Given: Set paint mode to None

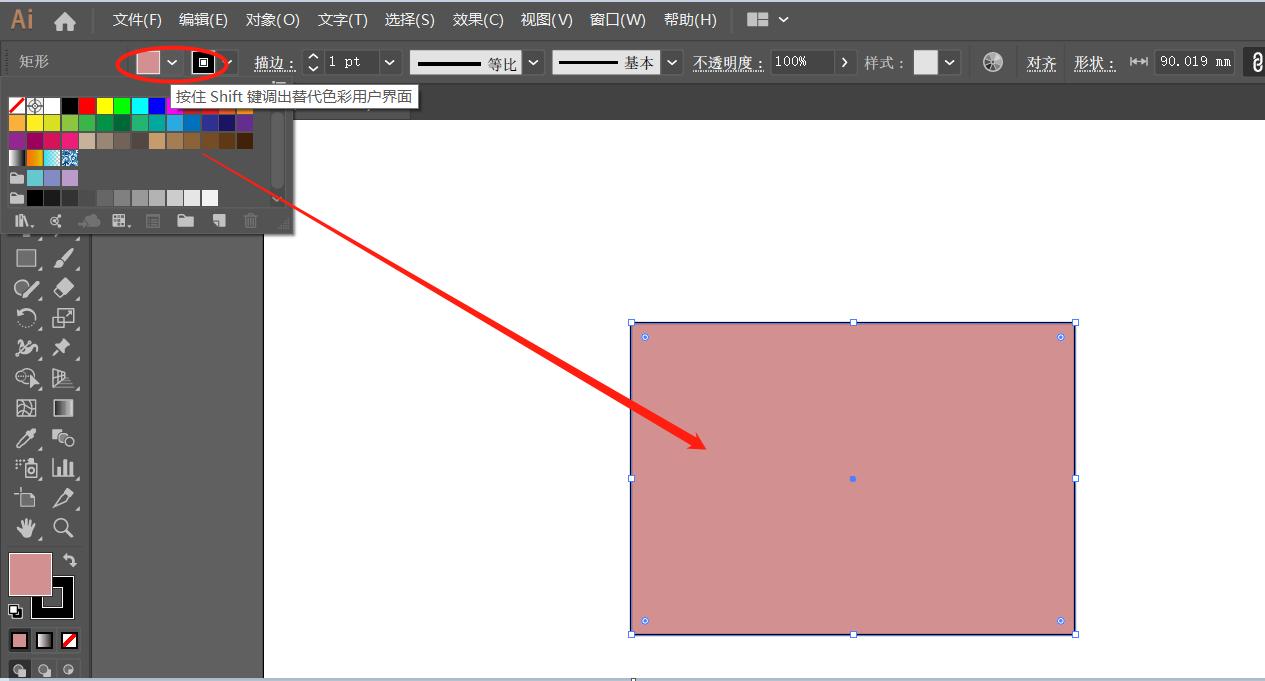Looking at the screenshot, I should (69, 640).
